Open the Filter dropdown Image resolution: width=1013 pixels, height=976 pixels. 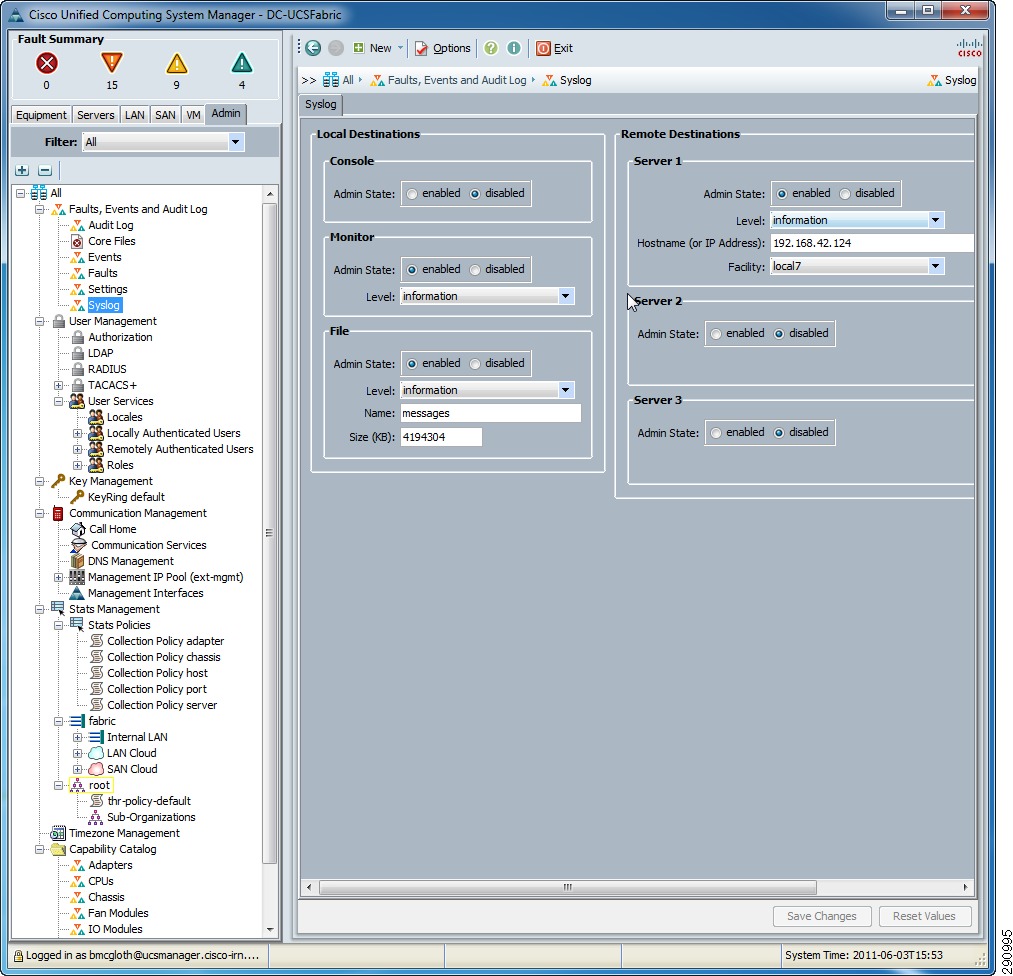[x=236, y=142]
